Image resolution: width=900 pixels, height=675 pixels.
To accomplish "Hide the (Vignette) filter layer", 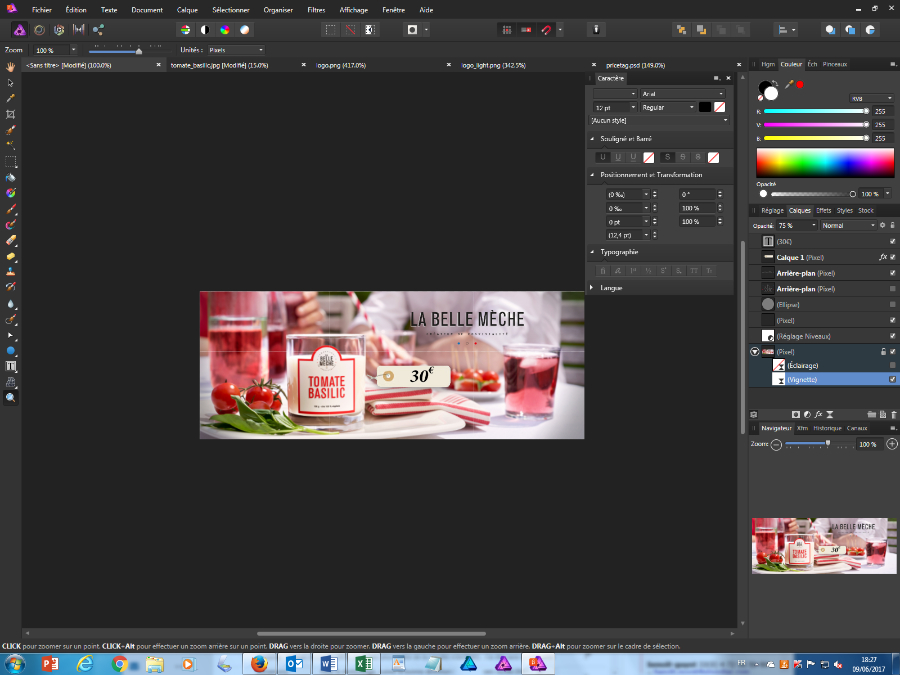I will (893, 379).
